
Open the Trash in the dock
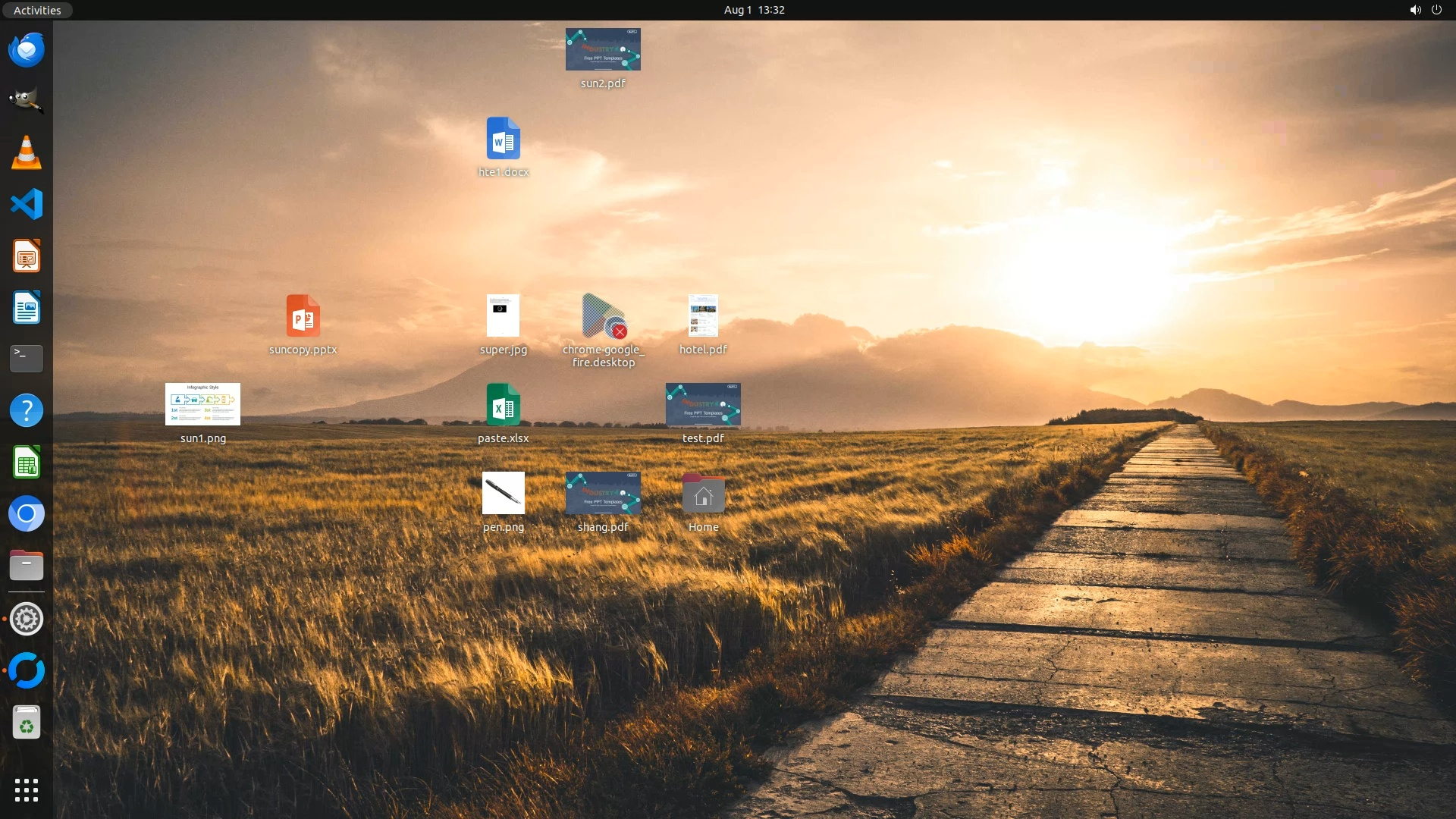pyautogui.click(x=27, y=723)
